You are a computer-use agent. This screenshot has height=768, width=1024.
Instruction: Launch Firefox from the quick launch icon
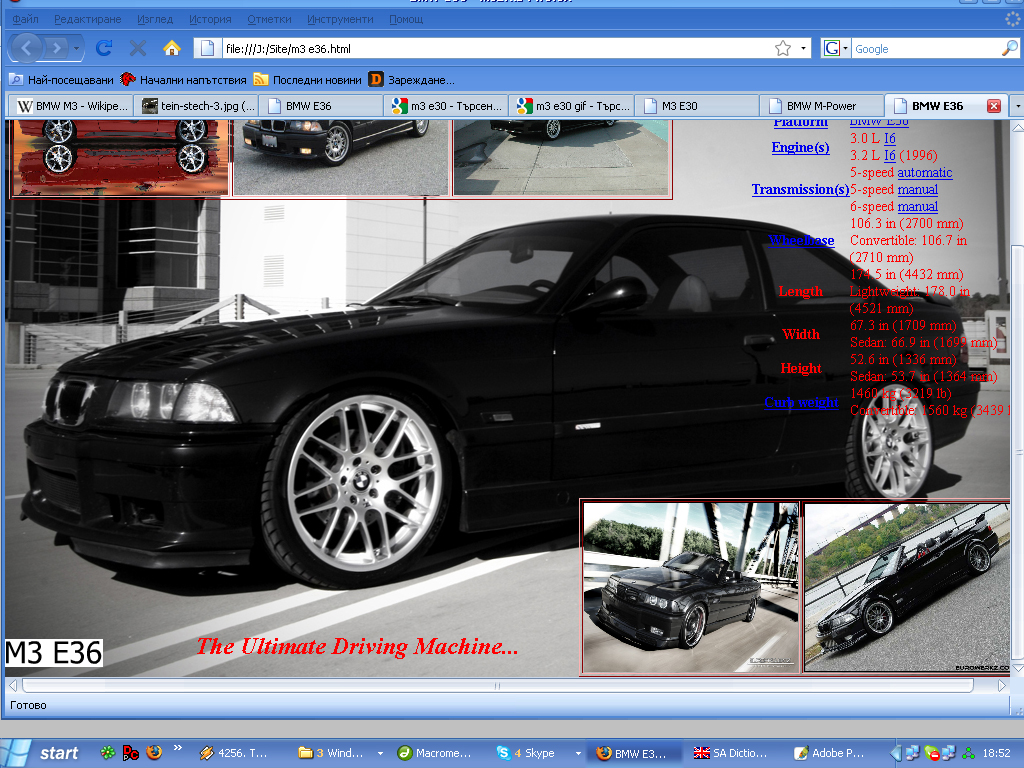(x=154, y=752)
